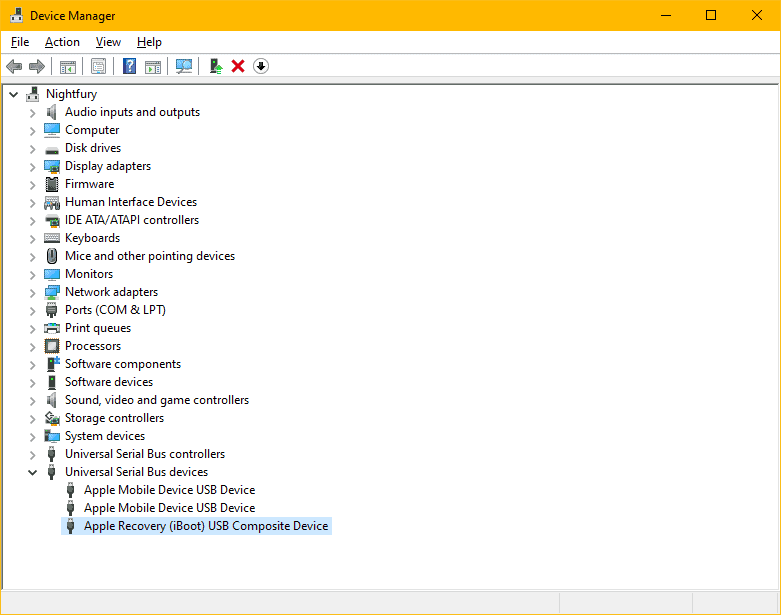781x615 pixels.
Task: Click the System devices folder icon
Action: (52, 436)
